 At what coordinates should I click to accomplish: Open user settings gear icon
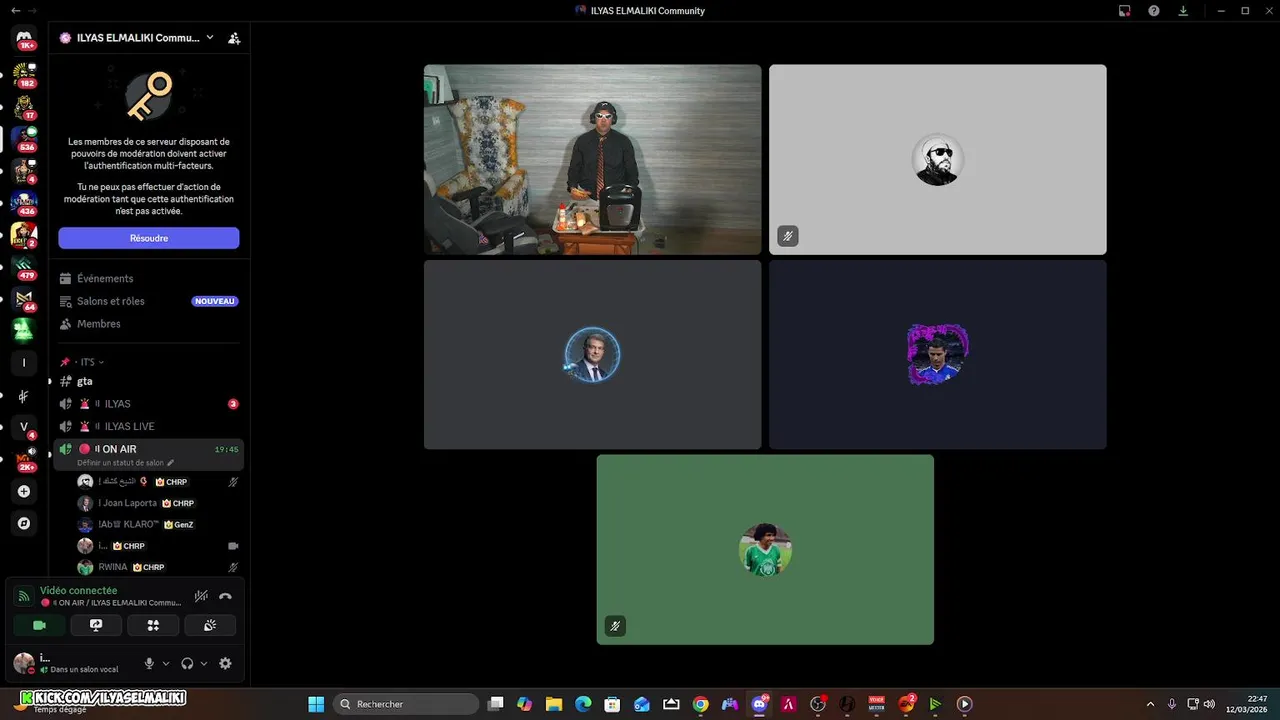pos(225,663)
